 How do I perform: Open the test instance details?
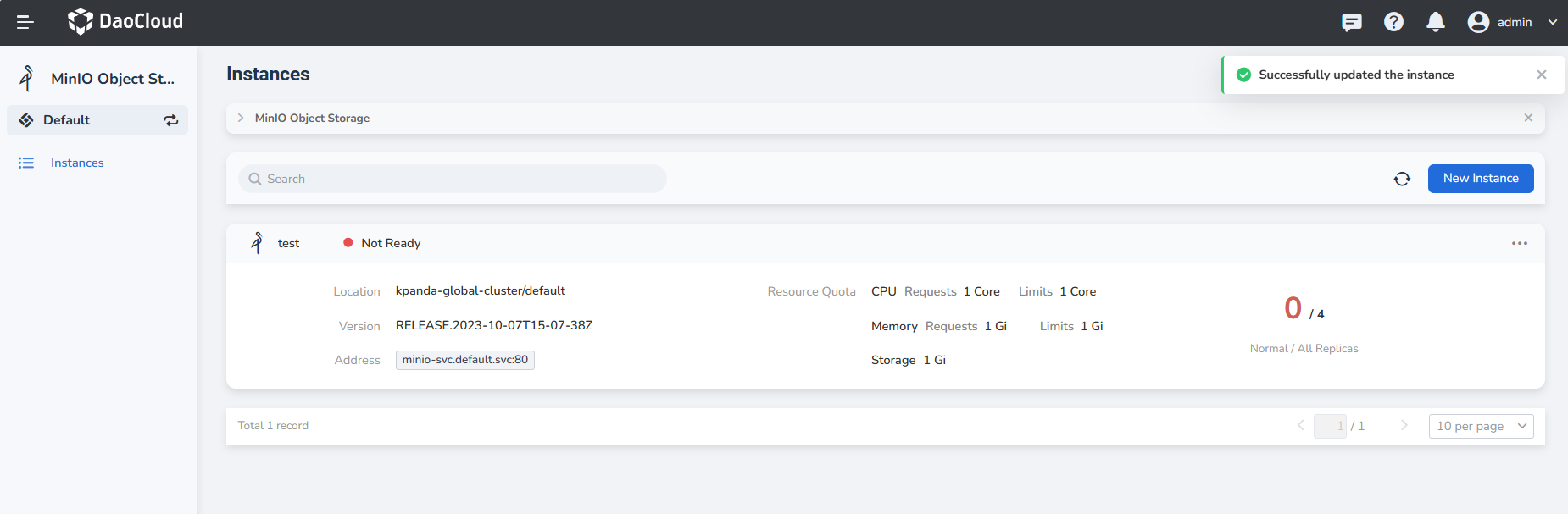(288, 243)
